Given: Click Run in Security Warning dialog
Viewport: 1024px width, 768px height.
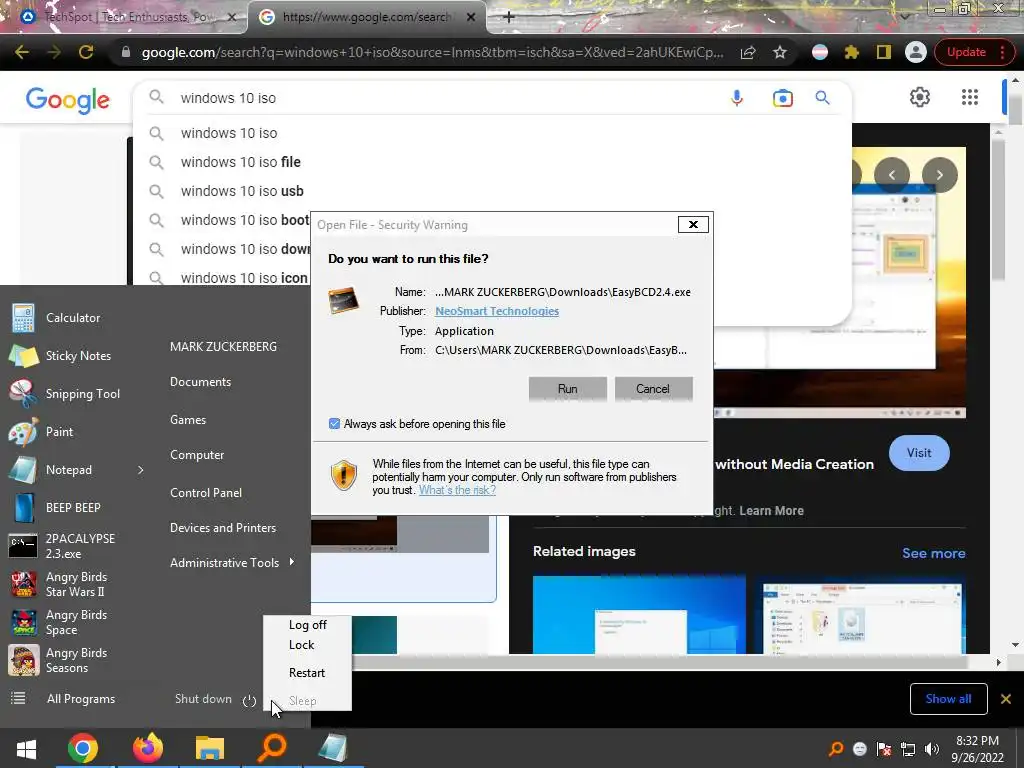Looking at the screenshot, I should (568, 389).
